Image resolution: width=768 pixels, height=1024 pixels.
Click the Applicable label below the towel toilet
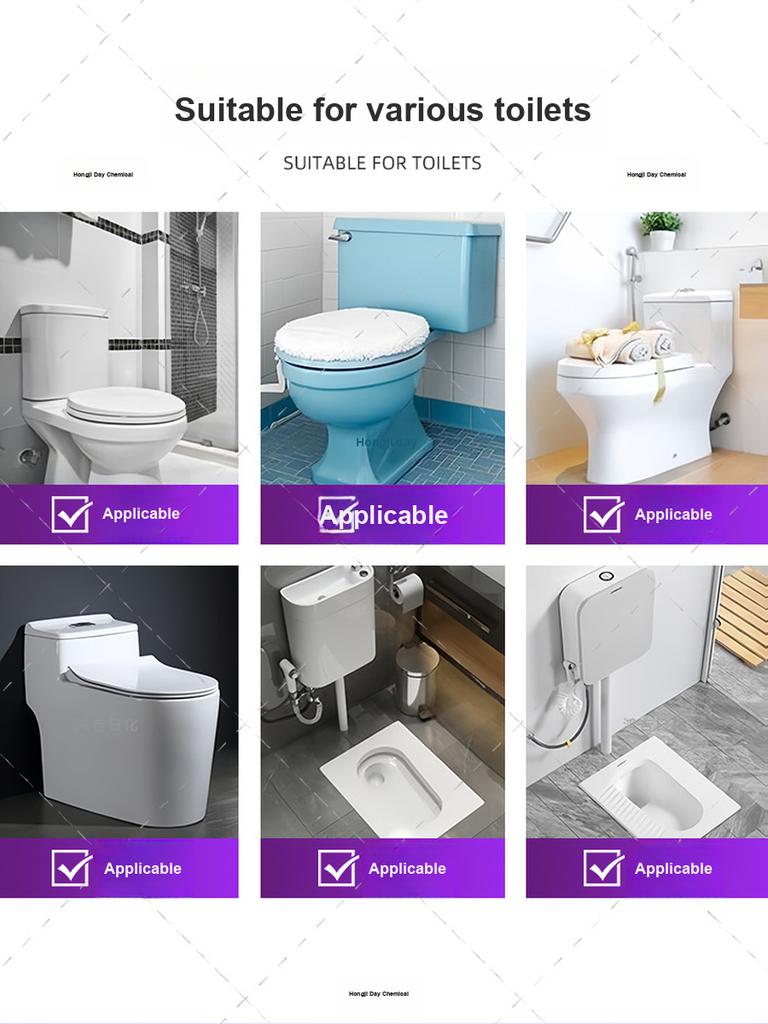click(673, 515)
